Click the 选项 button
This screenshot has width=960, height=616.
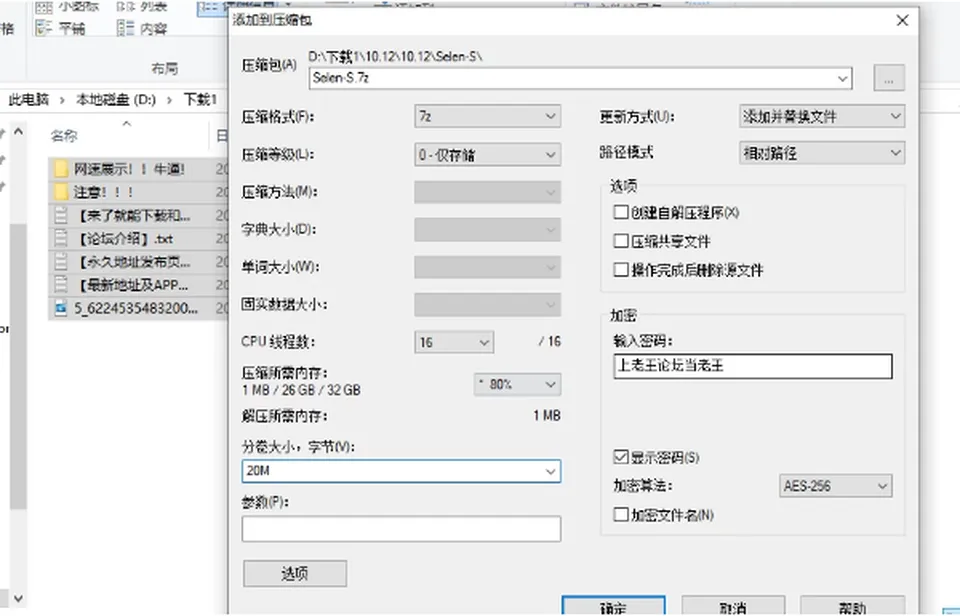(294, 574)
